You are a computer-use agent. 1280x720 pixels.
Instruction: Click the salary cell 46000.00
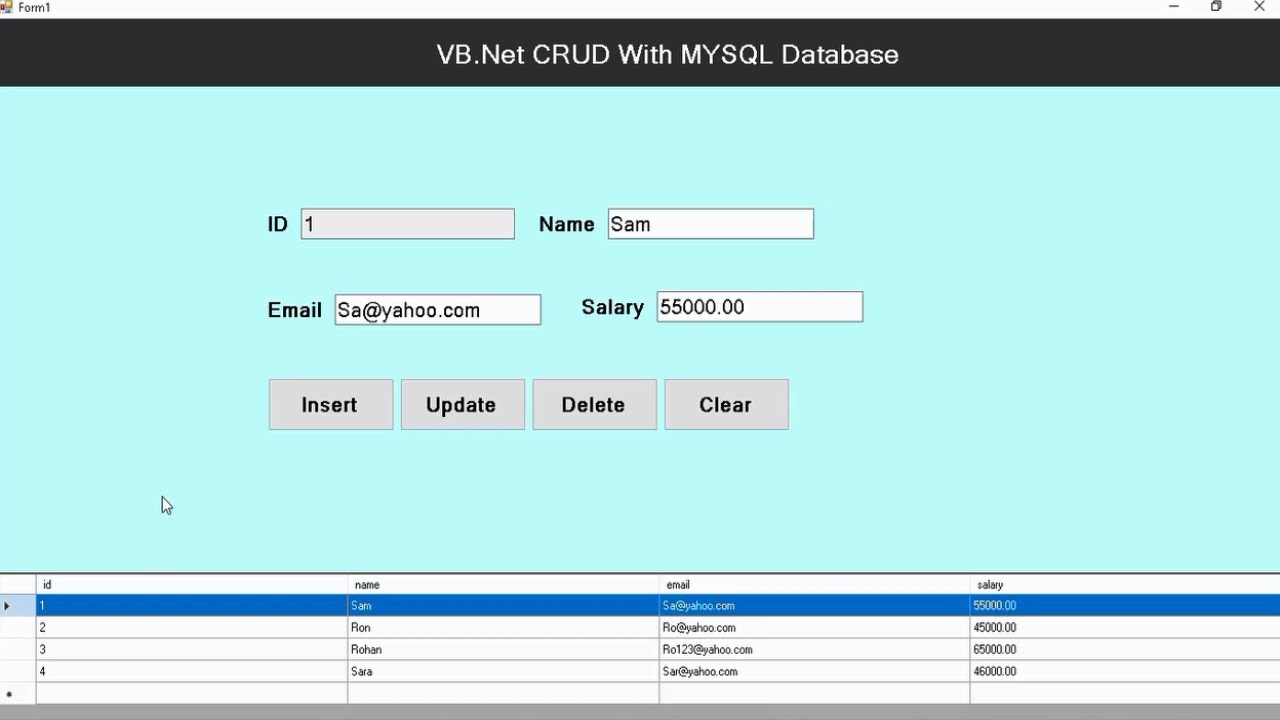pos(1125,672)
